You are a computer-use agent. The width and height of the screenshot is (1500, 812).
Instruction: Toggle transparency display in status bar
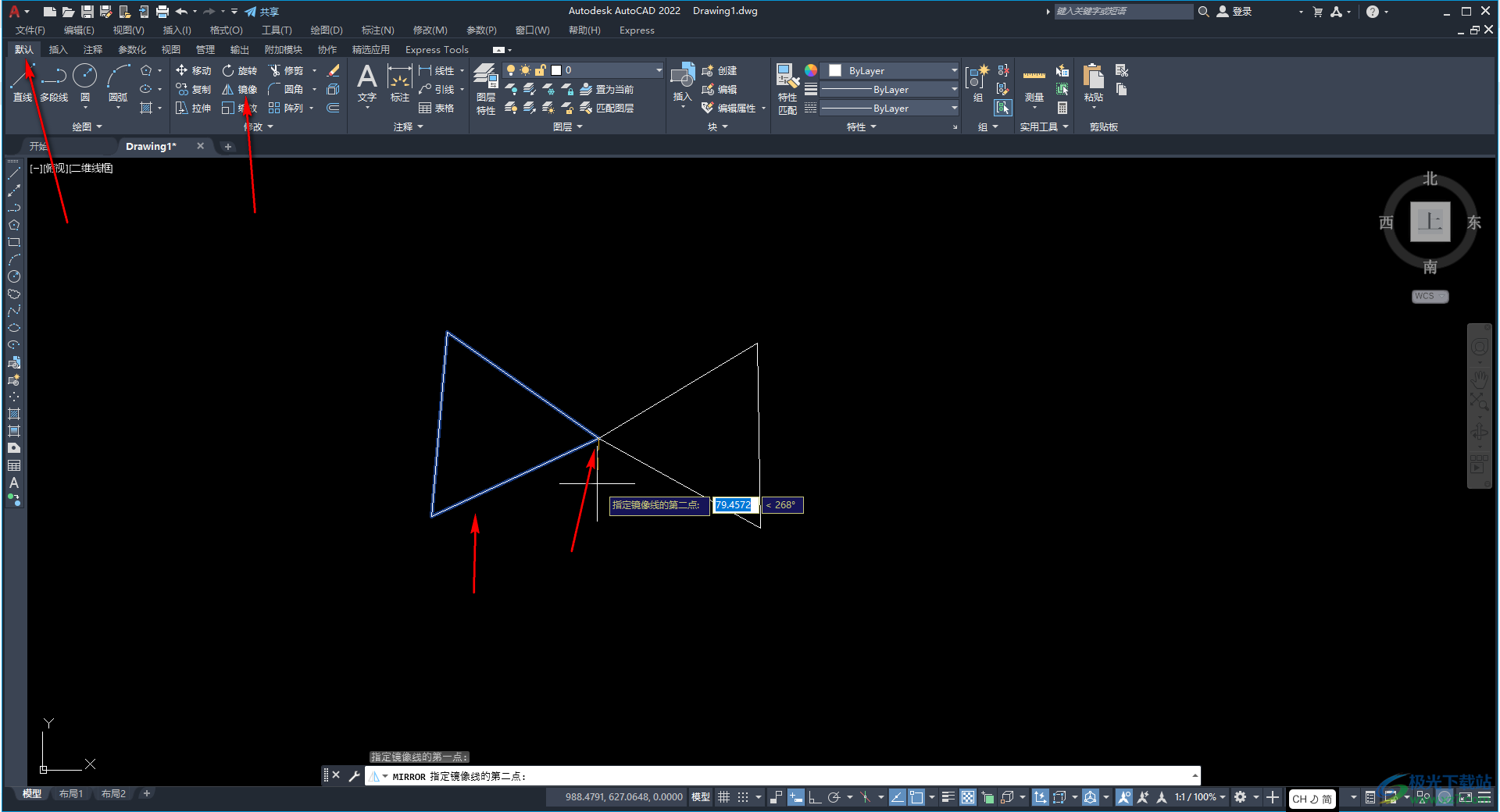click(x=968, y=797)
